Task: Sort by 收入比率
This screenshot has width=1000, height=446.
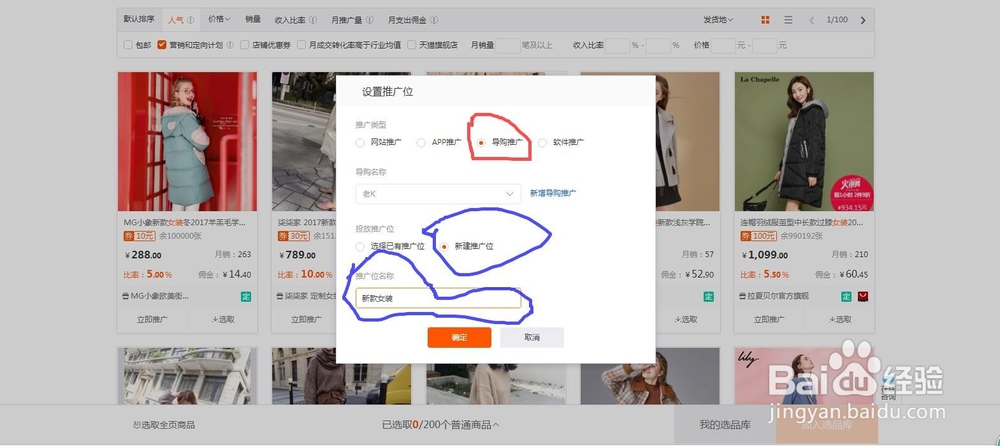Action: click(290, 20)
